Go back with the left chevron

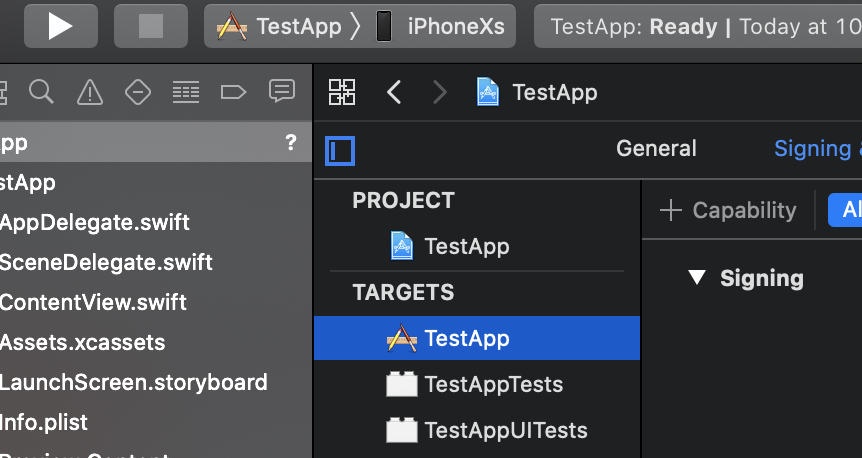coord(394,93)
